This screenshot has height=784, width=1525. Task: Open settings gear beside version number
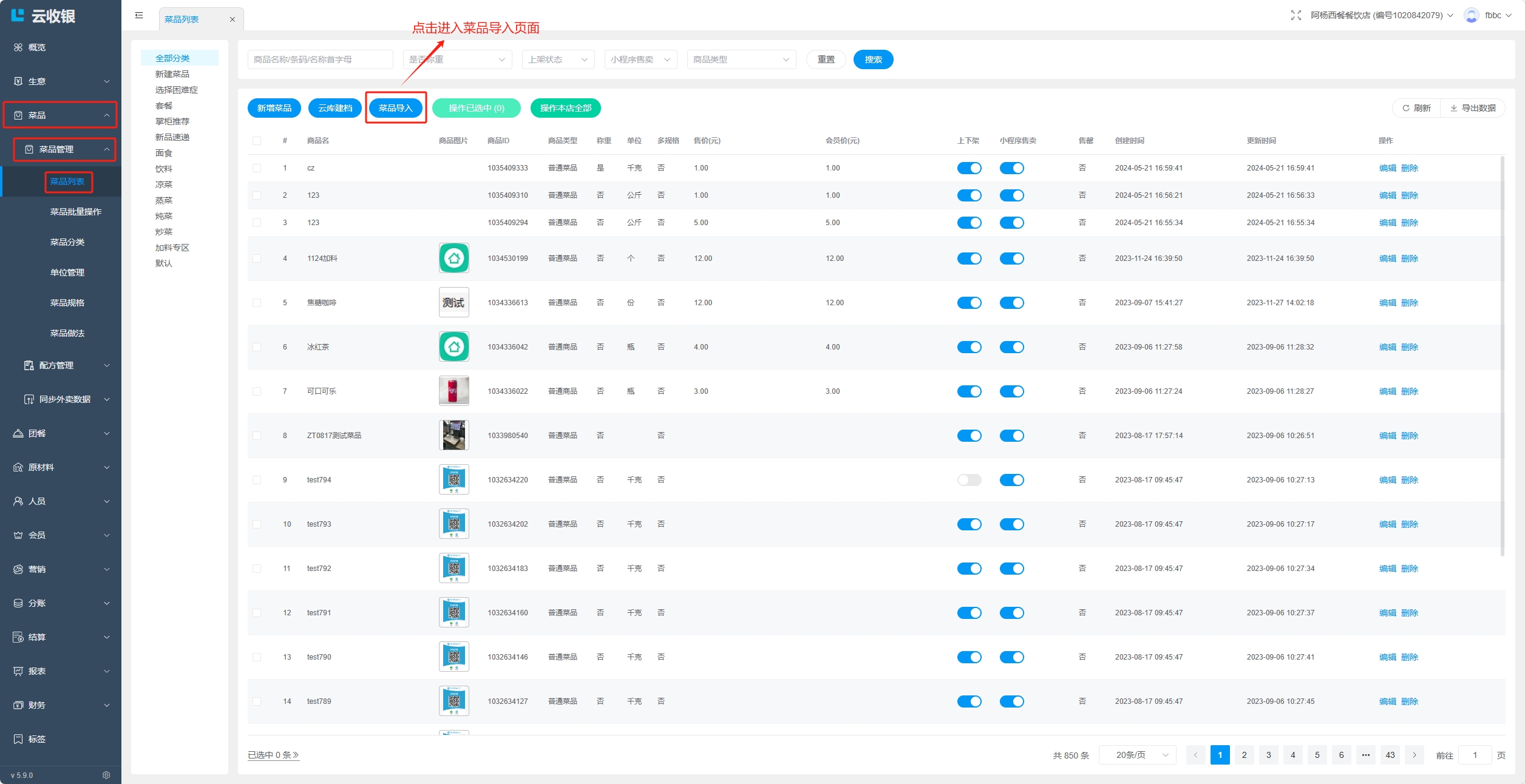tap(106, 775)
